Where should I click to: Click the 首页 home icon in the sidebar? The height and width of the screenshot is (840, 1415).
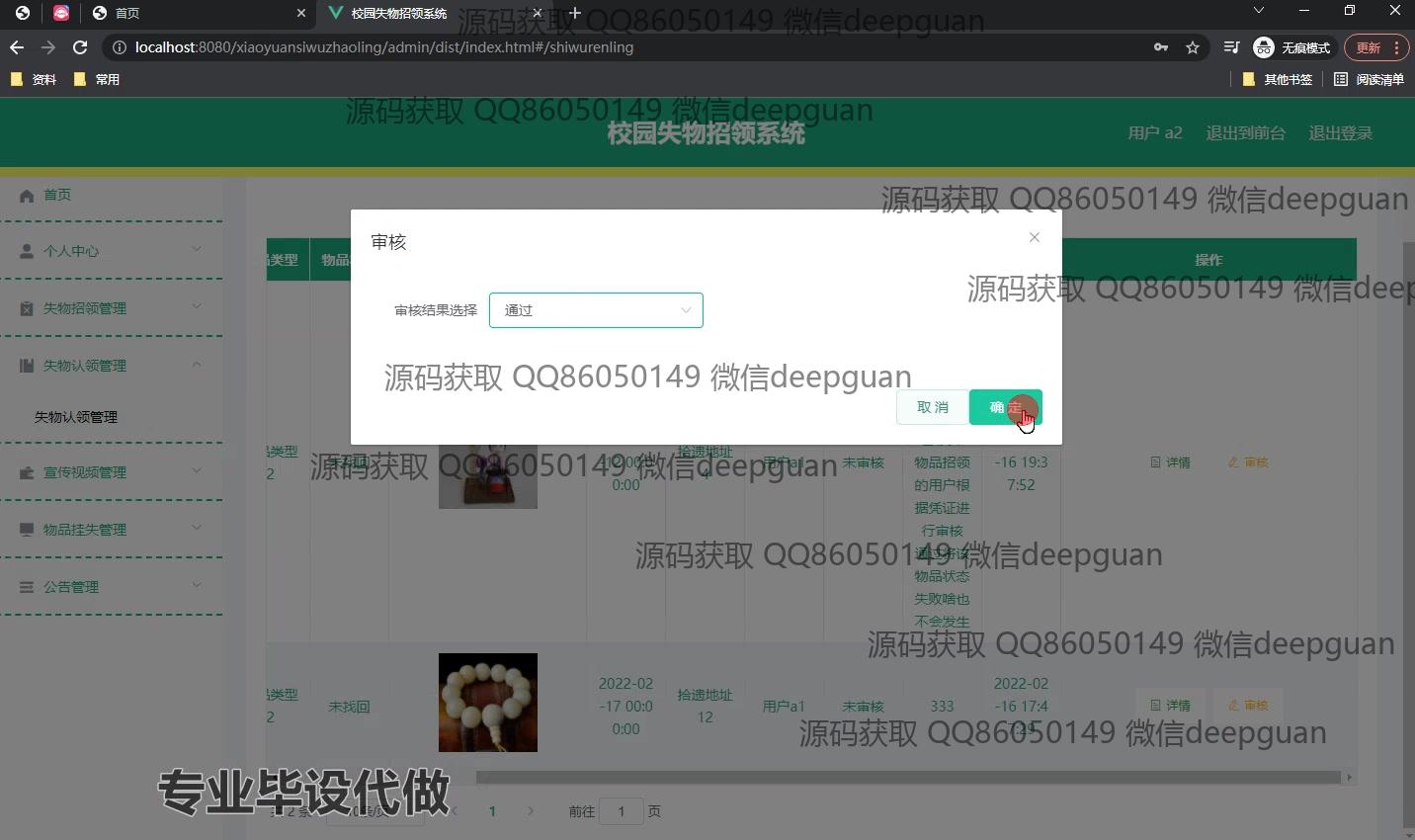coord(25,195)
